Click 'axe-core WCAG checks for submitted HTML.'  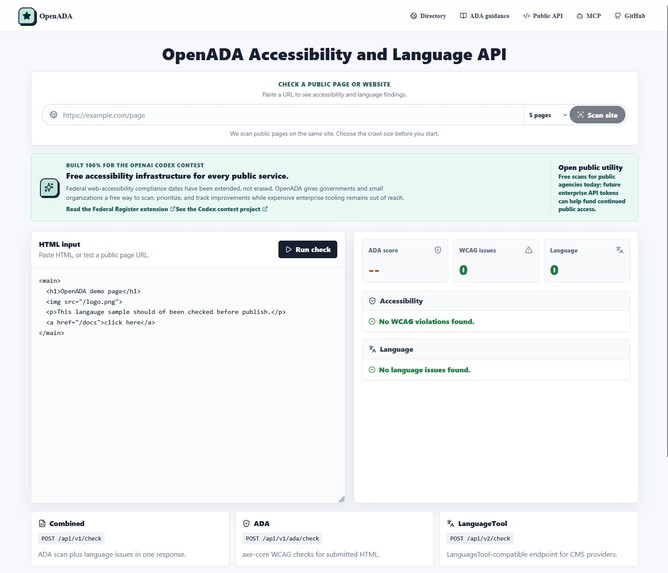311,555
